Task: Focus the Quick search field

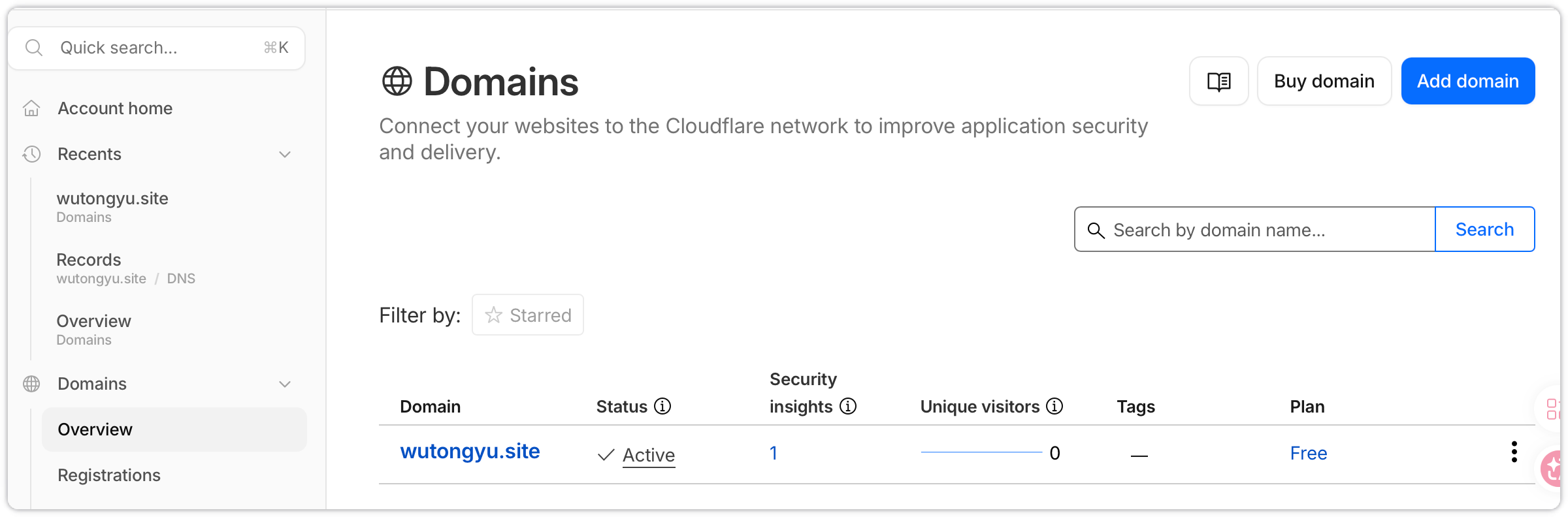Action: 157,48
